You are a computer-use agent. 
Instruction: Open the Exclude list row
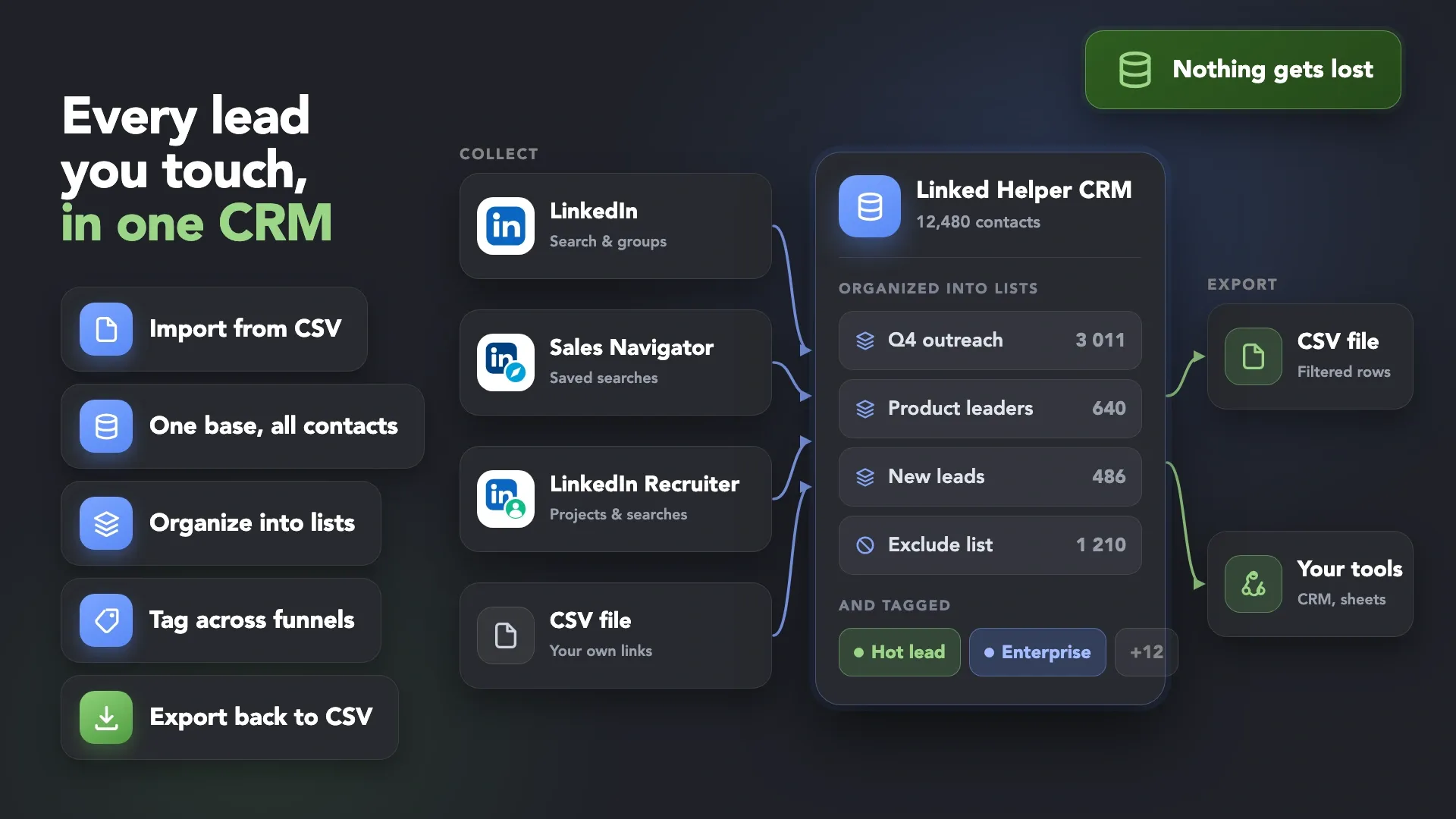click(x=990, y=545)
